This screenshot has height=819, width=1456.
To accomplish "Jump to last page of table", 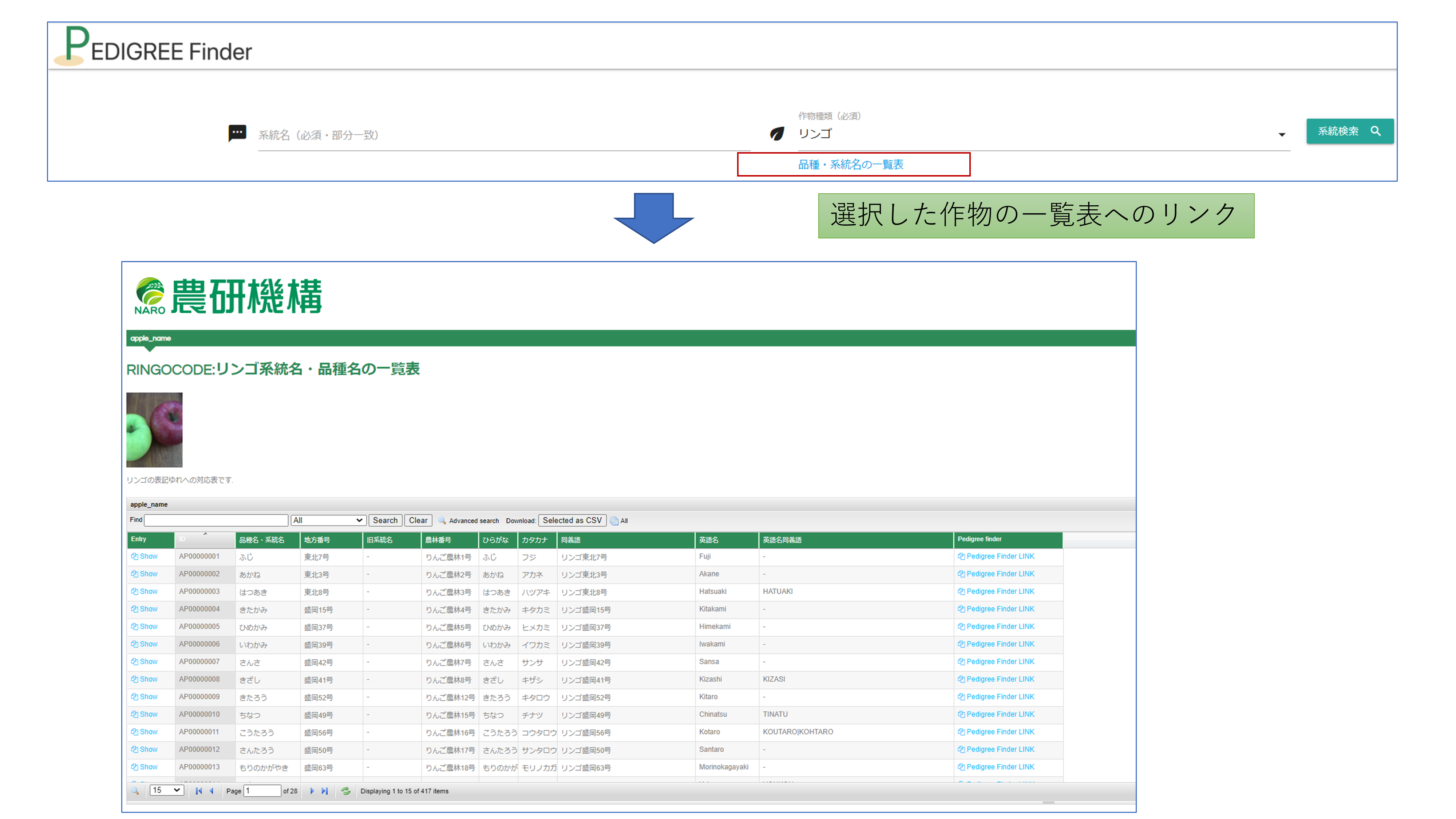I will pyautogui.click(x=325, y=791).
